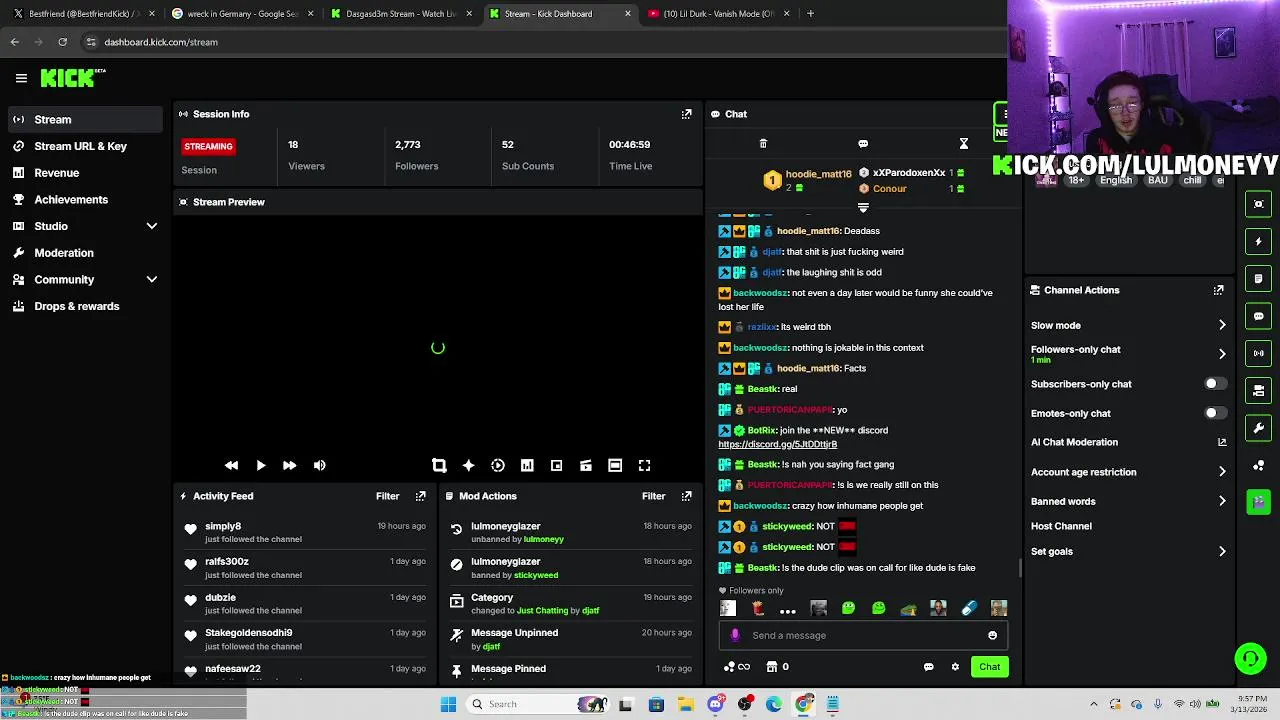Enable theater mode in stream preview

(615, 465)
